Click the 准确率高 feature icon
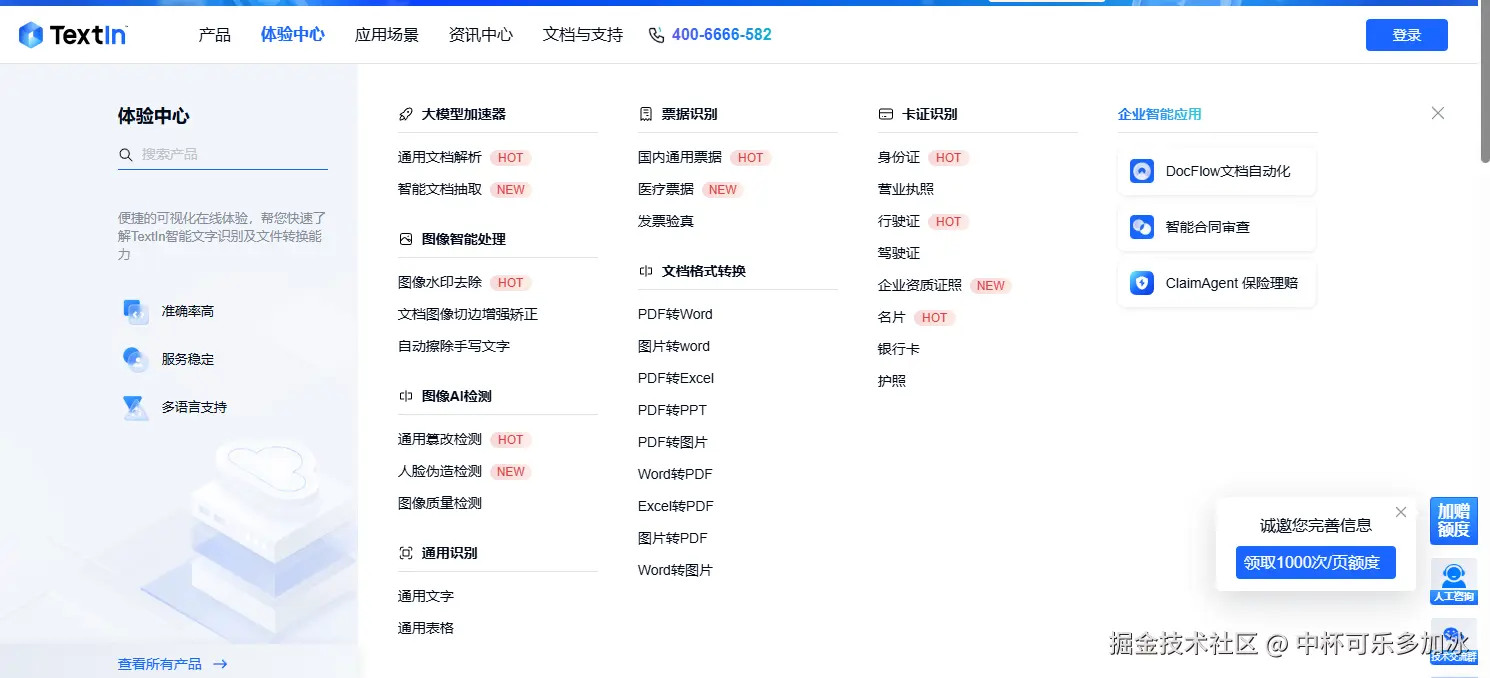The width and height of the screenshot is (1490, 678). (135, 311)
